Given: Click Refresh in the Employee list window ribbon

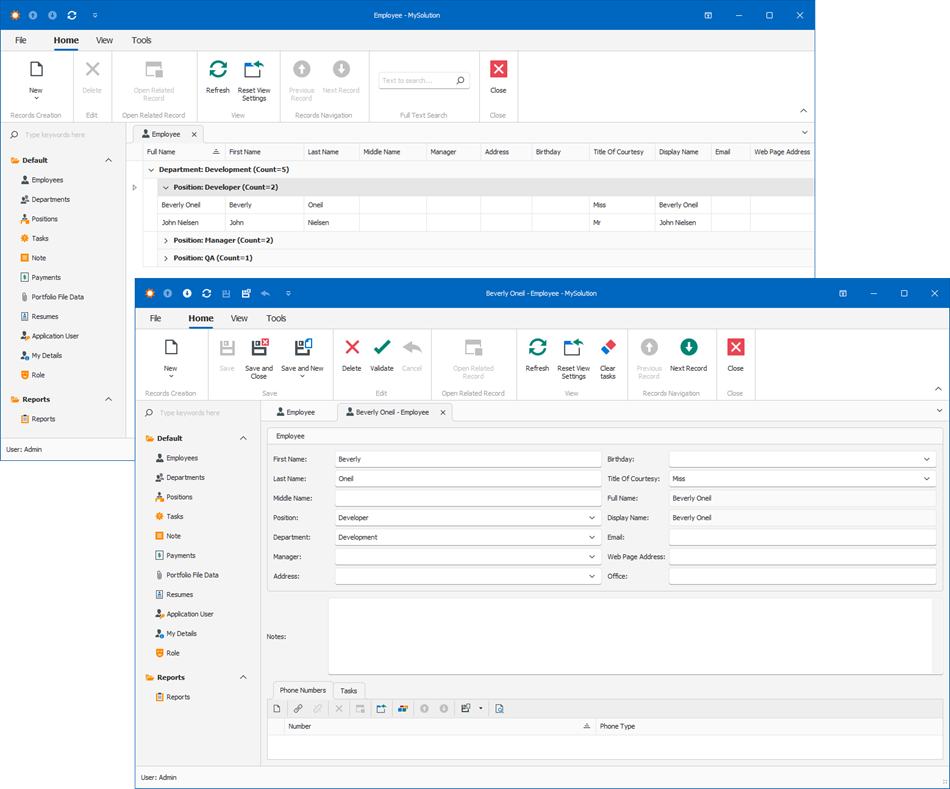Looking at the screenshot, I should [218, 77].
